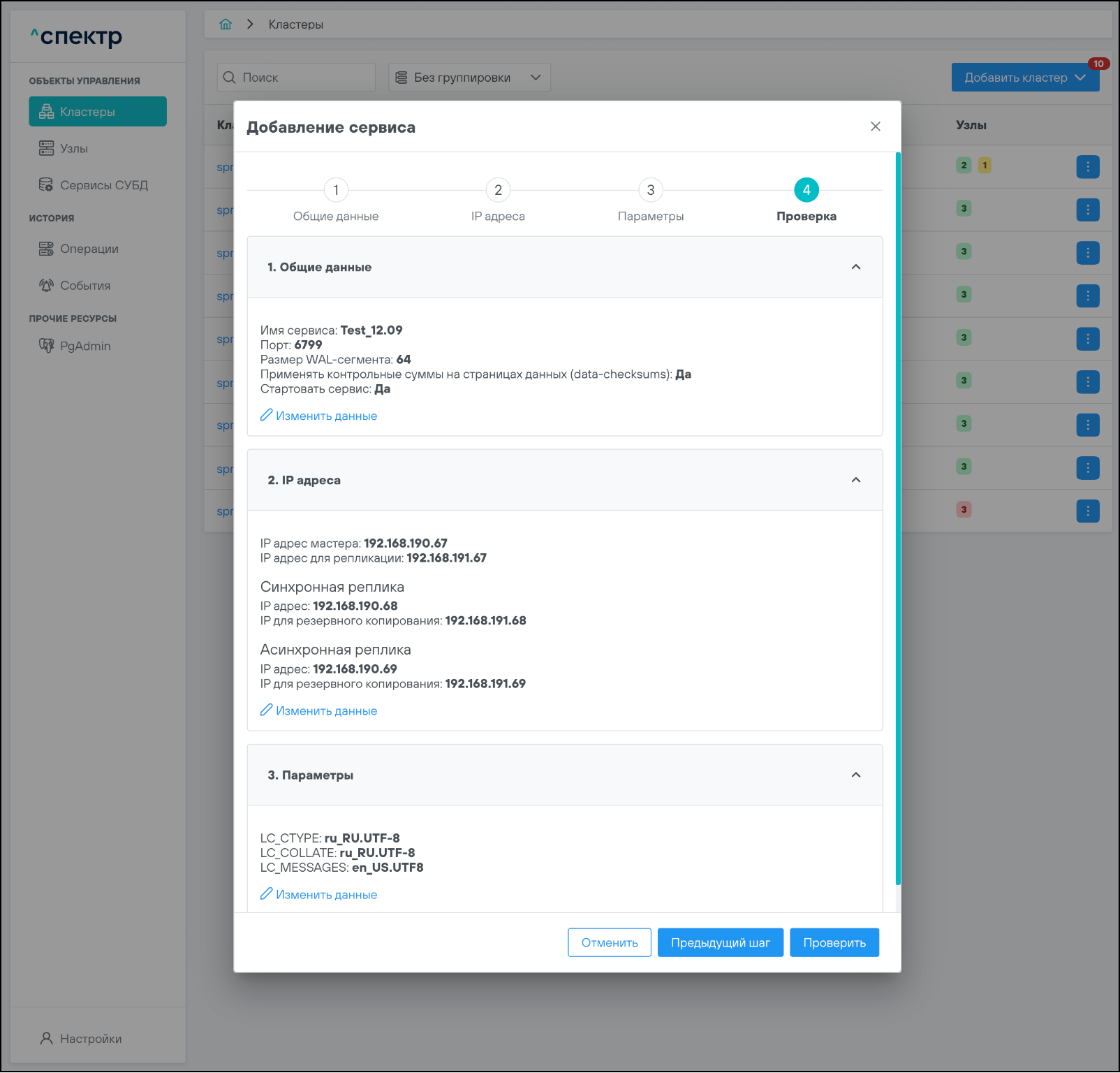Open Операции history page
The width and height of the screenshot is (1120, 1073).
[x=89, y=249]
